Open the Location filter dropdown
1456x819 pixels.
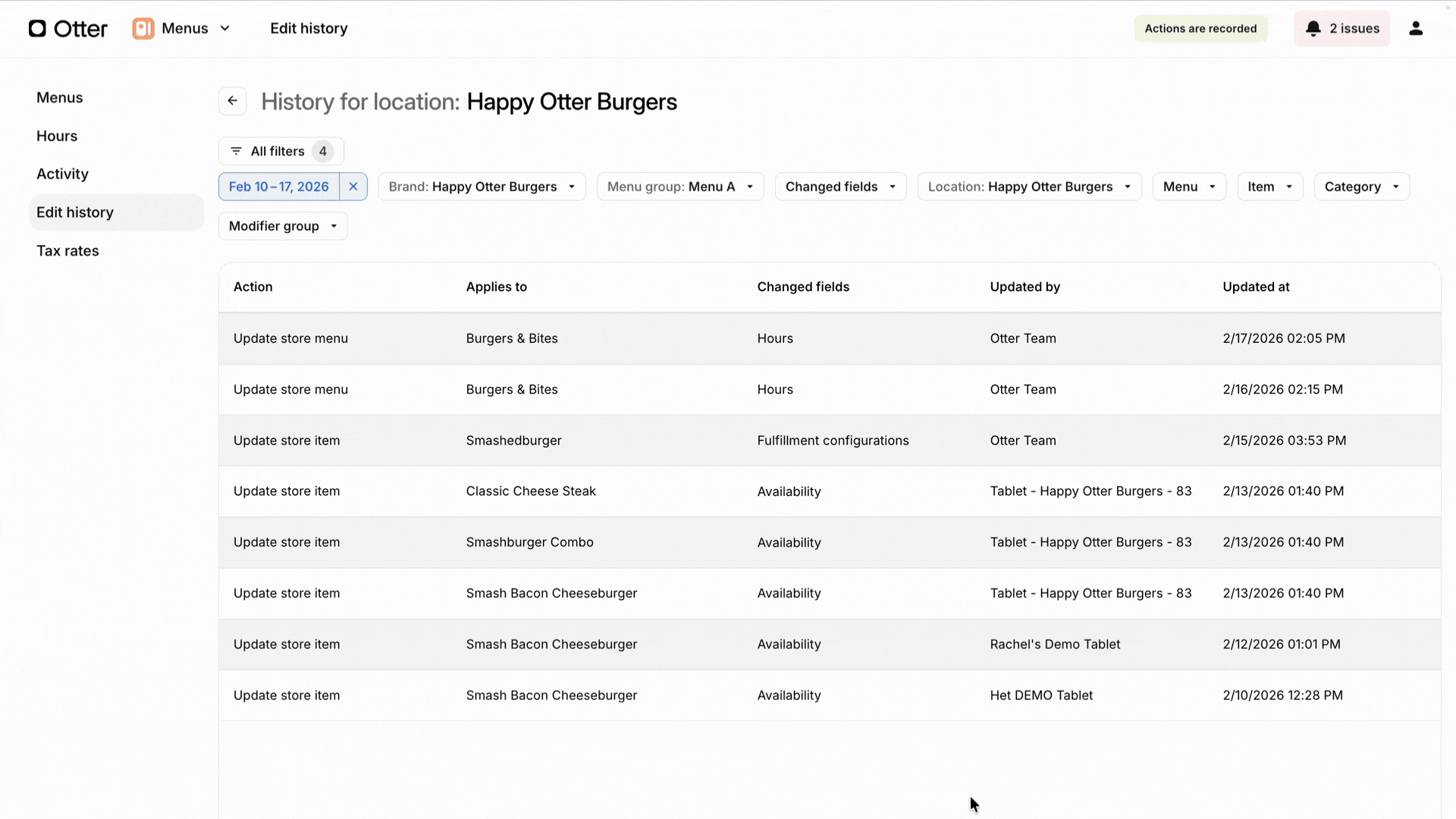(1028, 187)
